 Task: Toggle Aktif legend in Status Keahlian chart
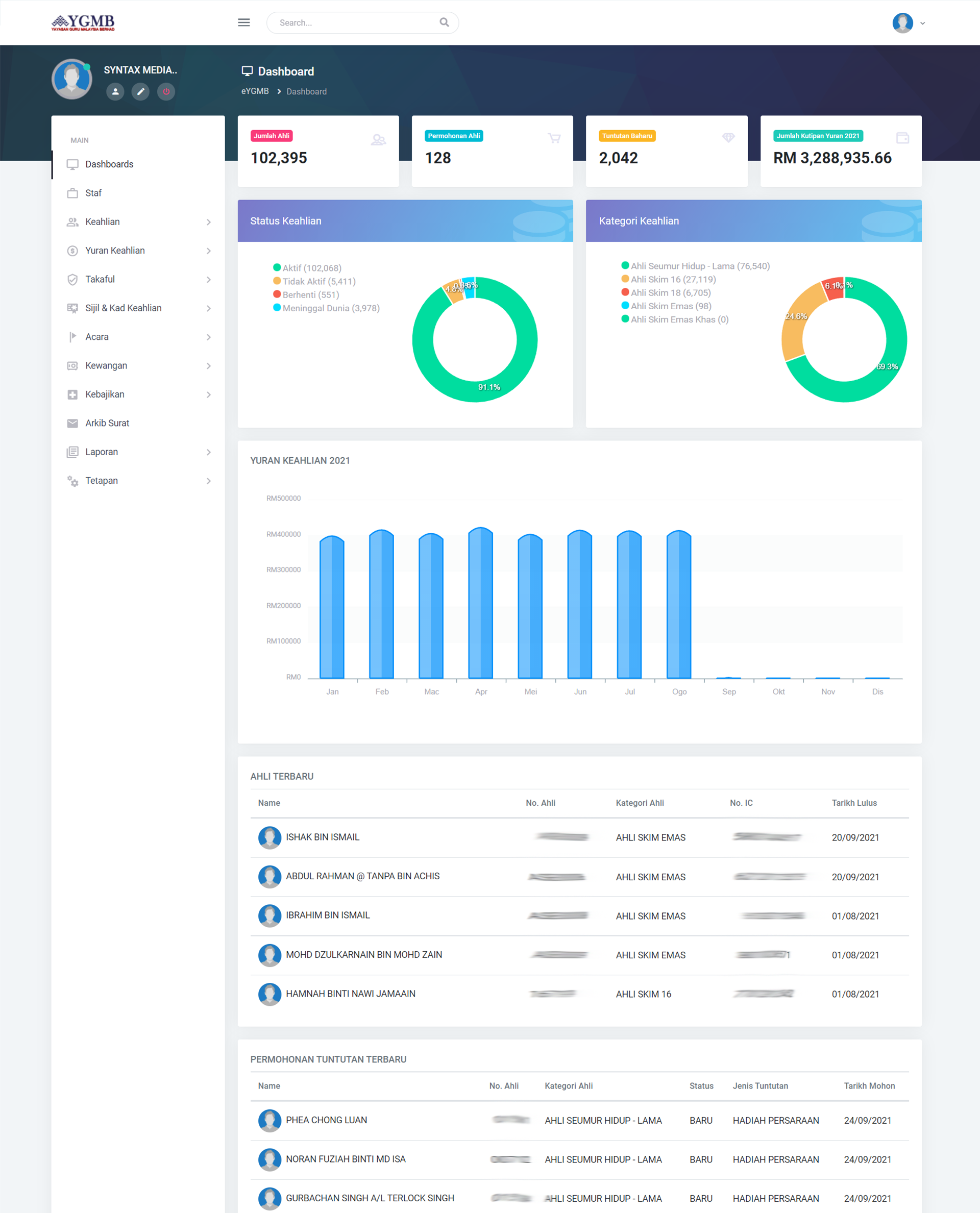pyautogui.click(x=307, y=268)
